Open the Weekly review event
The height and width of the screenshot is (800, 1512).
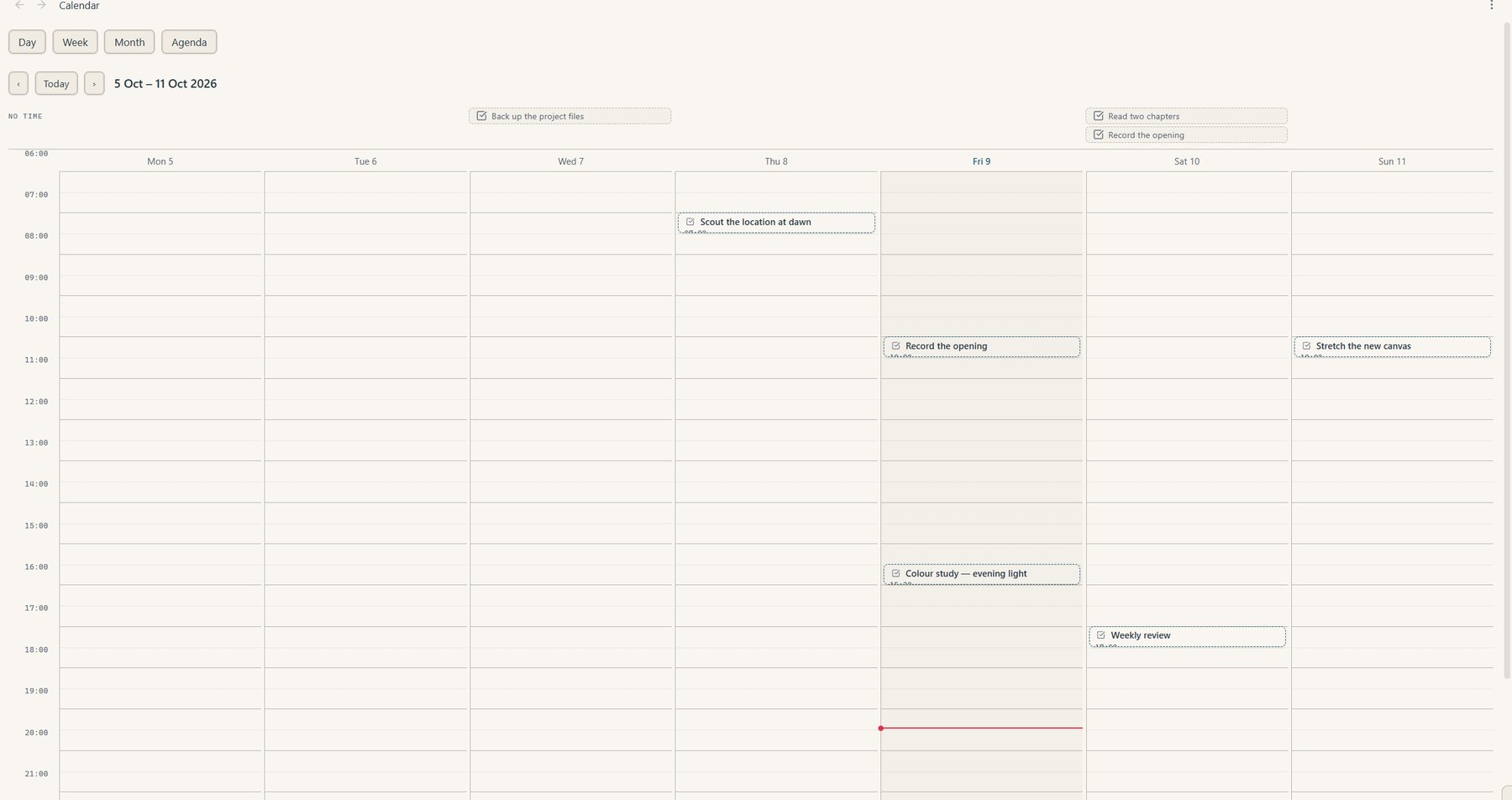1187,637
